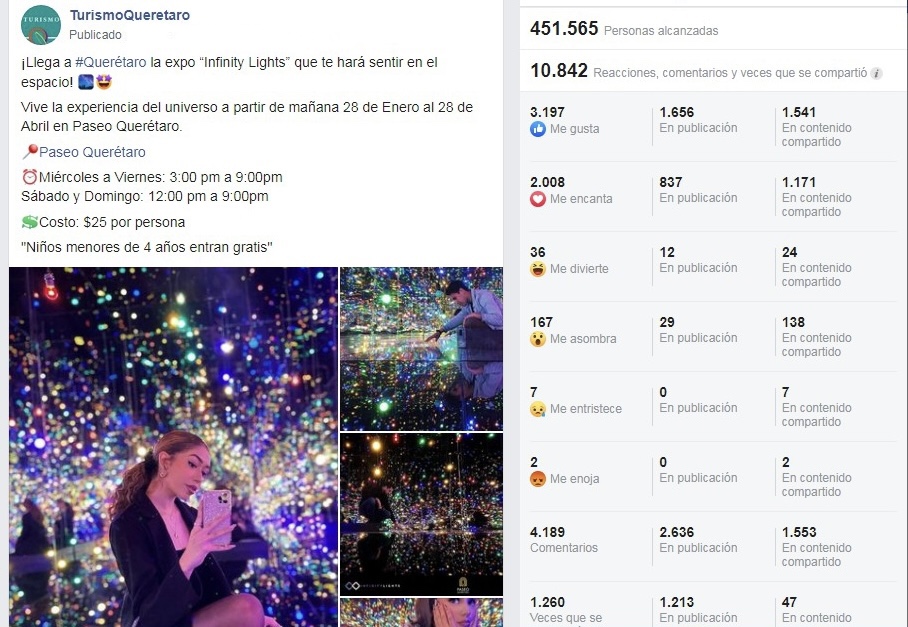
Task: Open the TurismoQueretaro page name link
Action: click(130, 16)
